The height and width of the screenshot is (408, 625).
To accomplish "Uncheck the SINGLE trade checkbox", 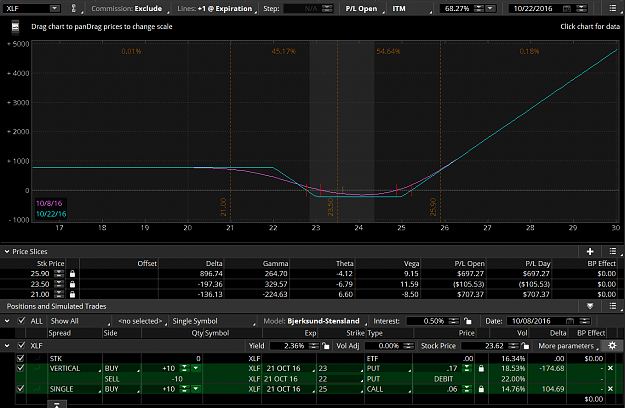I will tap(20, 388).
